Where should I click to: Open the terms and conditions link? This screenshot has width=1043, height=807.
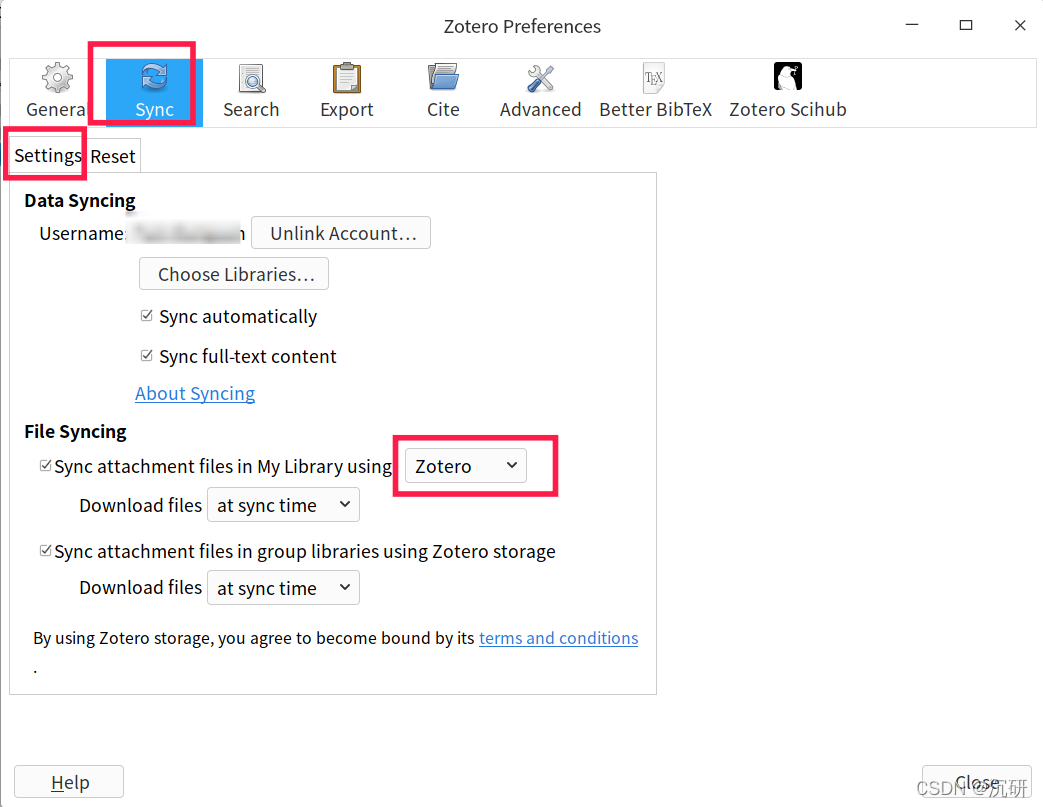559,638
